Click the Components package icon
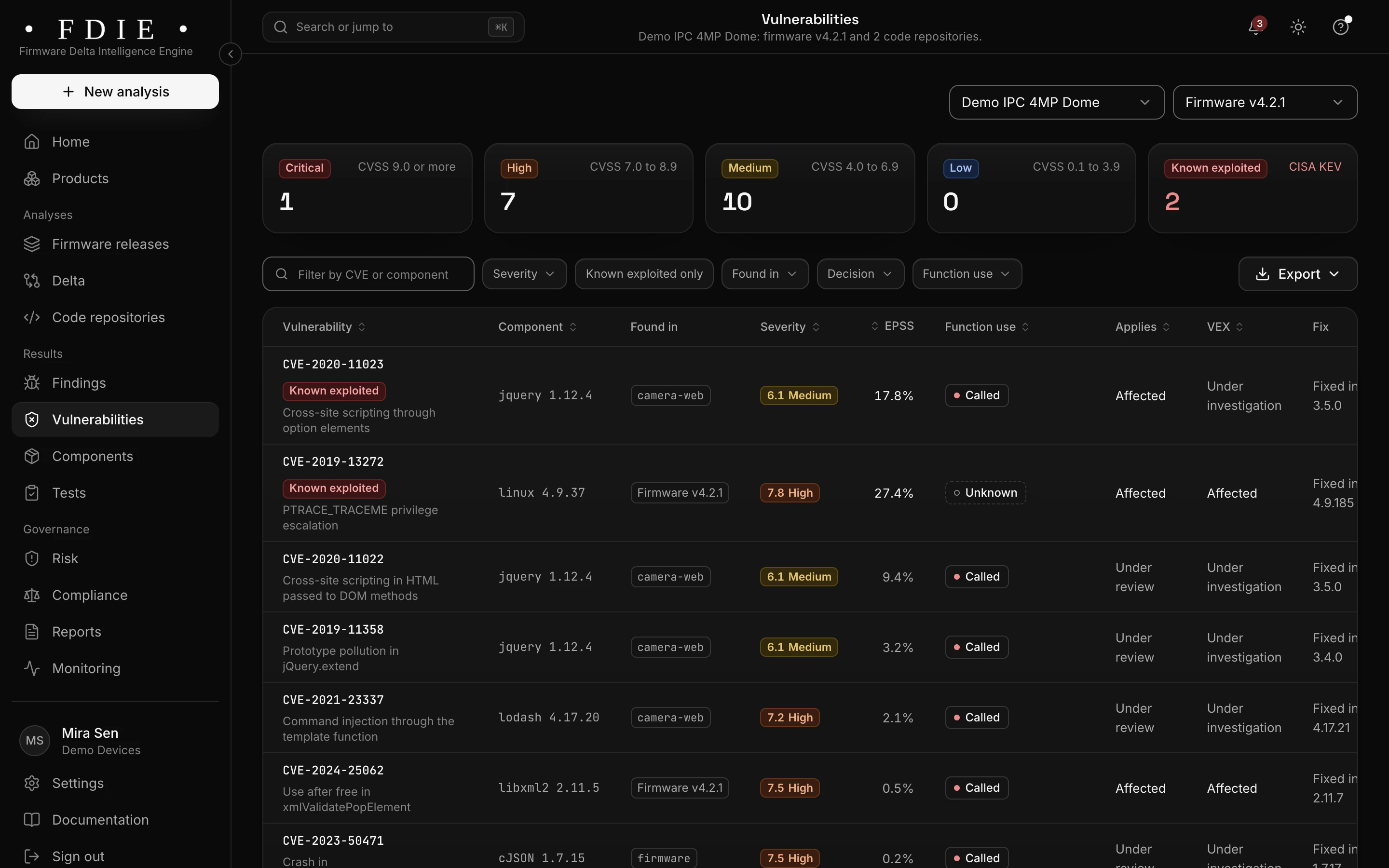The width and height of the screenshot is (1389, 868). (x=32, y=456)
